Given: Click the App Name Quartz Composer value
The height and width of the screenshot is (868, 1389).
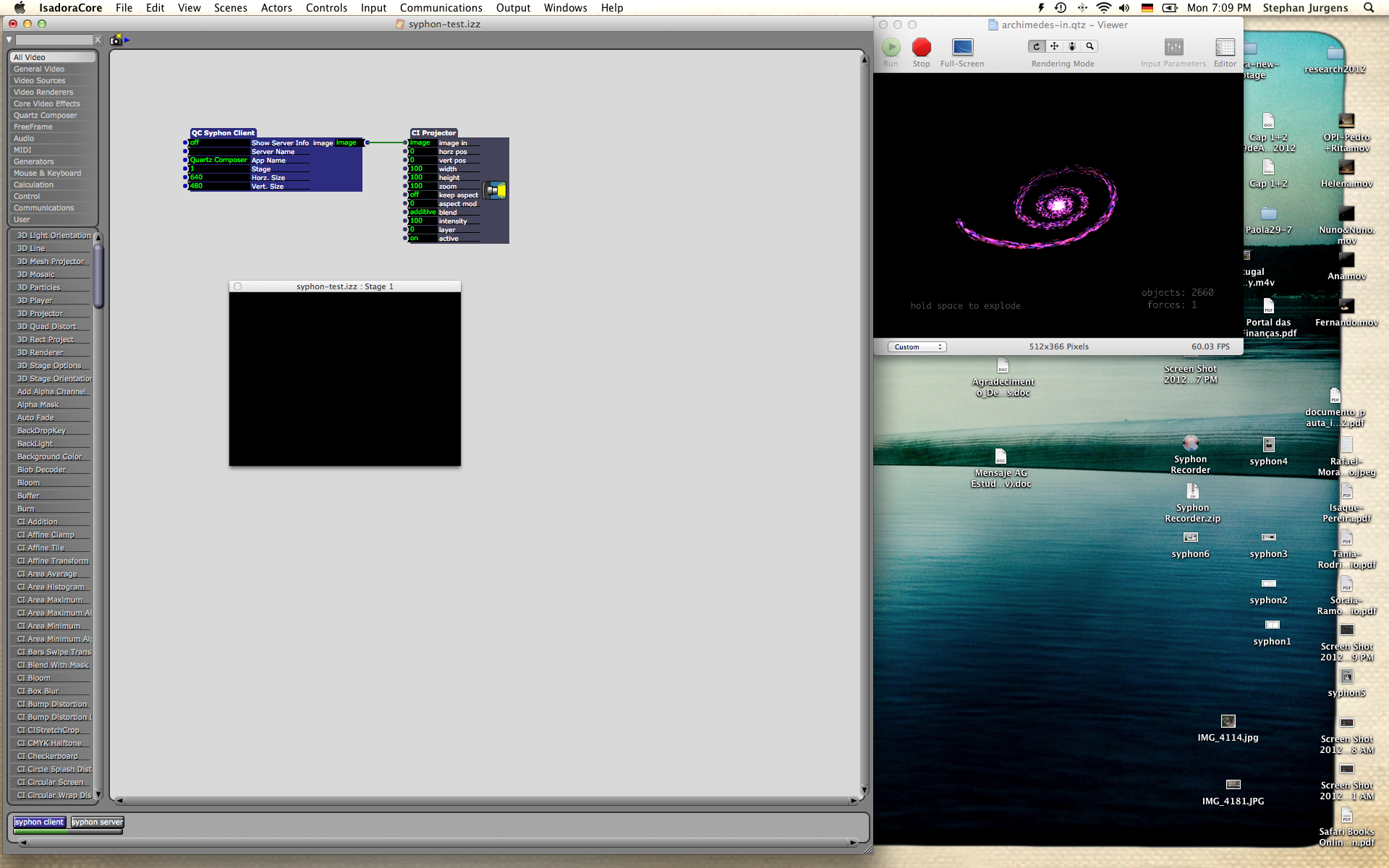Looking at the screenshot, I should (x=218, y=160).
